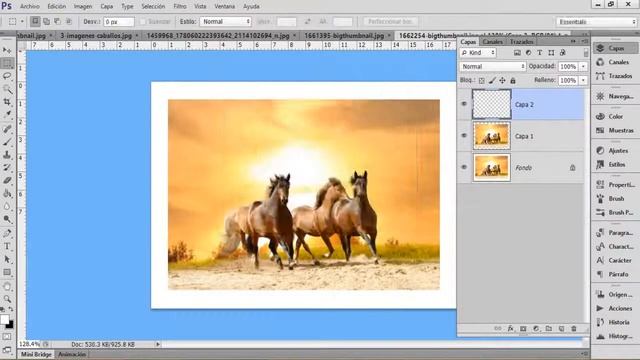Select the History Brush tool
Image resolution: width=640 pixels, height=360 pixels.
pos(7,167)
